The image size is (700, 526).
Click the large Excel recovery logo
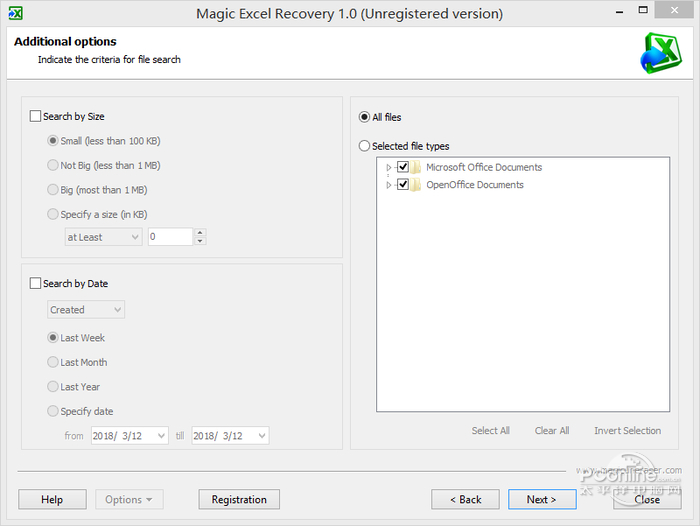tap(661, 53)
